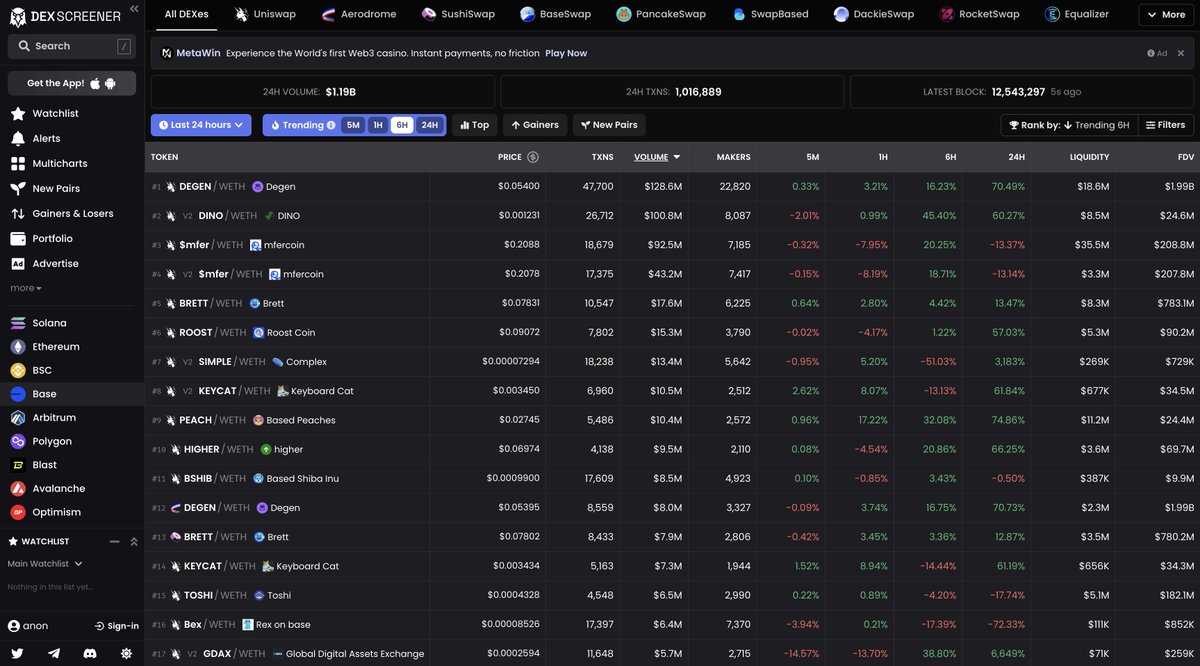
Task: Expand the More DEXes dropdown
Action: pos(1164,14)
